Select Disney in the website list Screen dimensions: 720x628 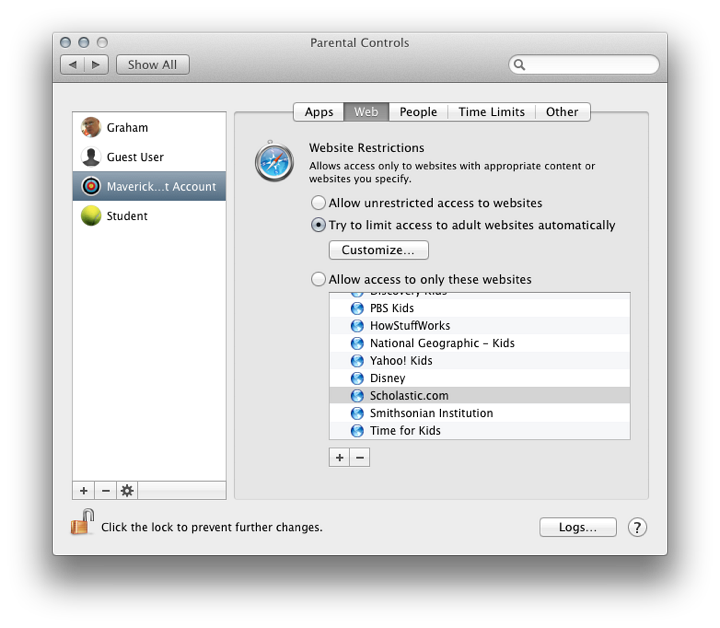480,378
